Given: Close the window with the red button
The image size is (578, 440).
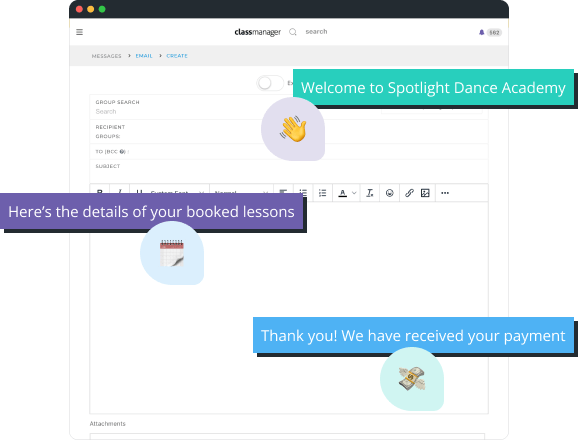Looking at the screenshot, I should (x=79, y=9).
